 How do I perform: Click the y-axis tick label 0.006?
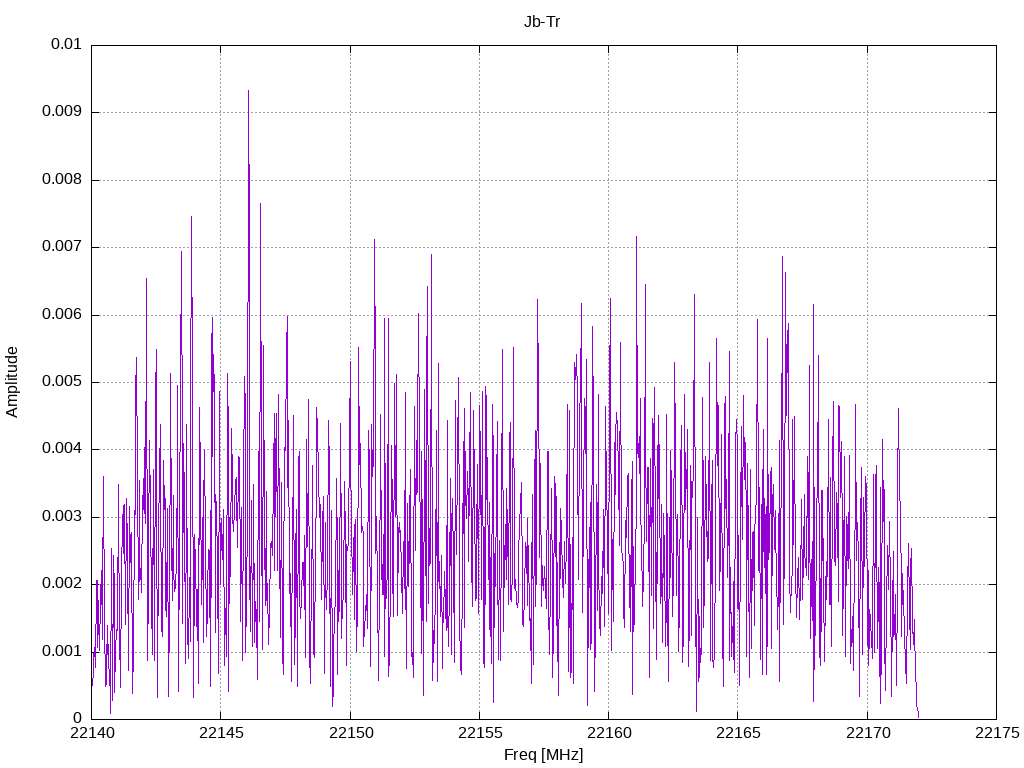click(62, 315)
